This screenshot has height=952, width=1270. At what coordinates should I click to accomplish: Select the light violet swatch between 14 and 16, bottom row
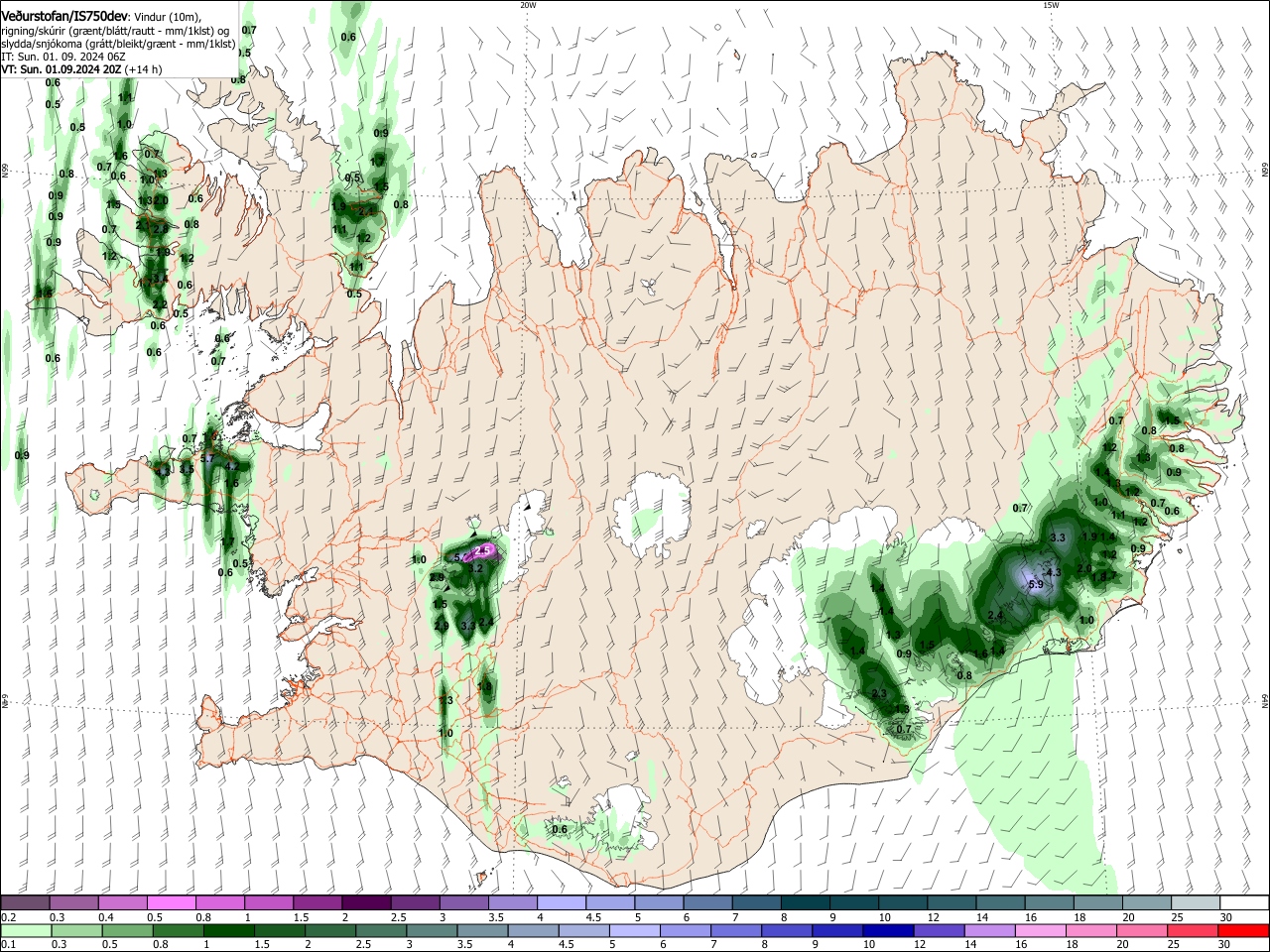pos(990,930)
